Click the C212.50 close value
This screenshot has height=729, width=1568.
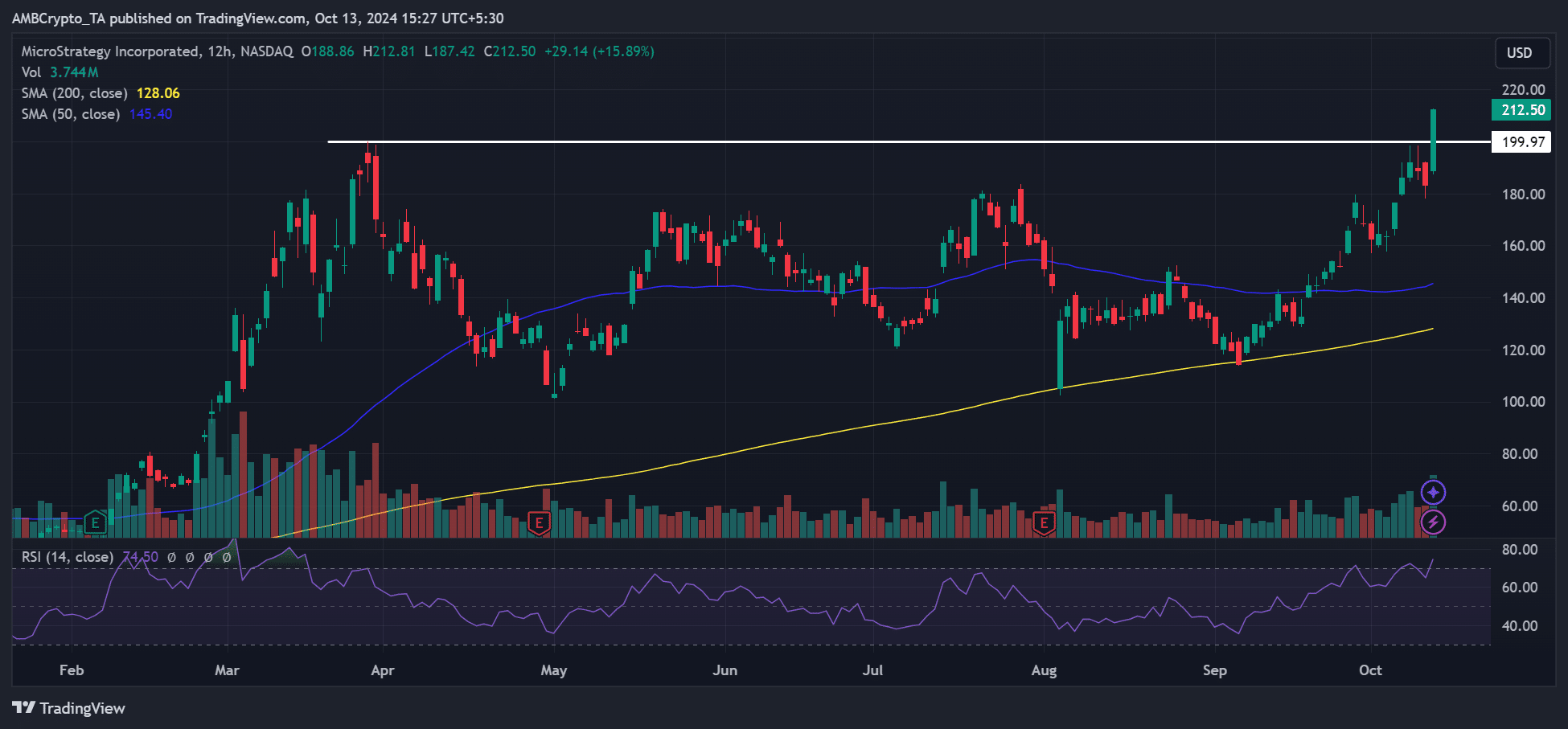(510, 51)
